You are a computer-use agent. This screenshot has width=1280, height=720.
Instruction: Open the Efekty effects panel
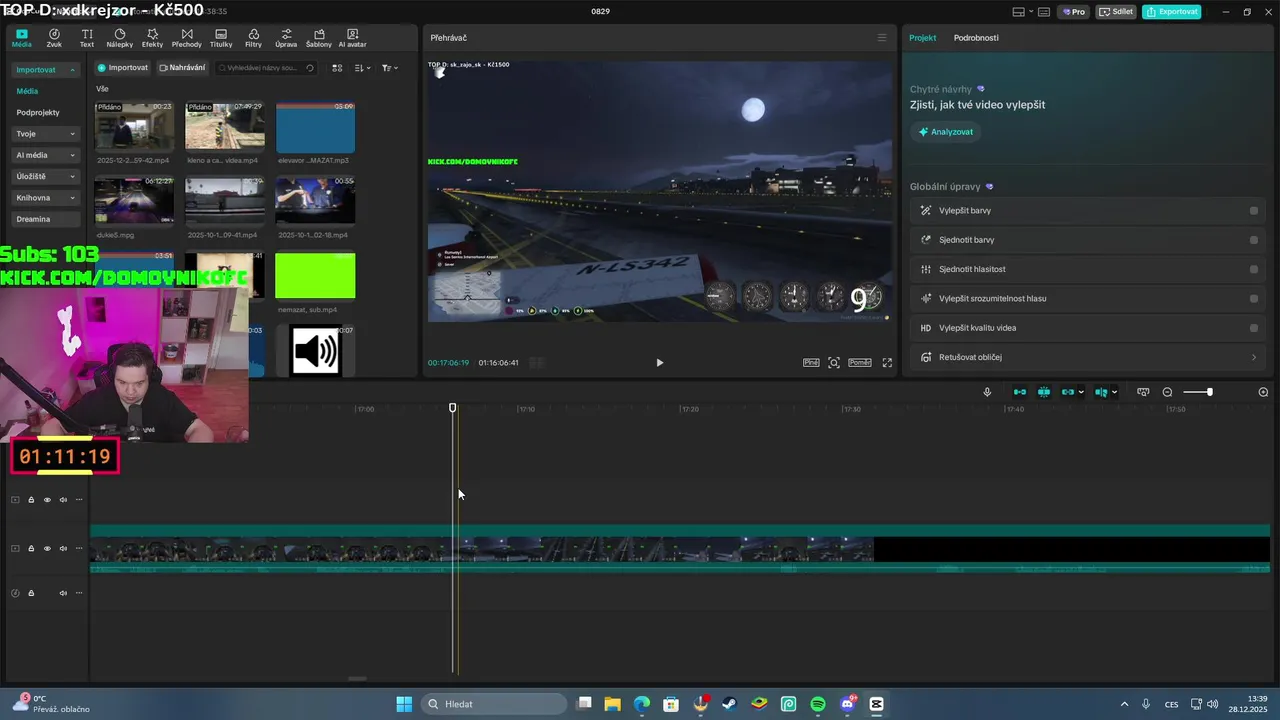tap(152, 38)
